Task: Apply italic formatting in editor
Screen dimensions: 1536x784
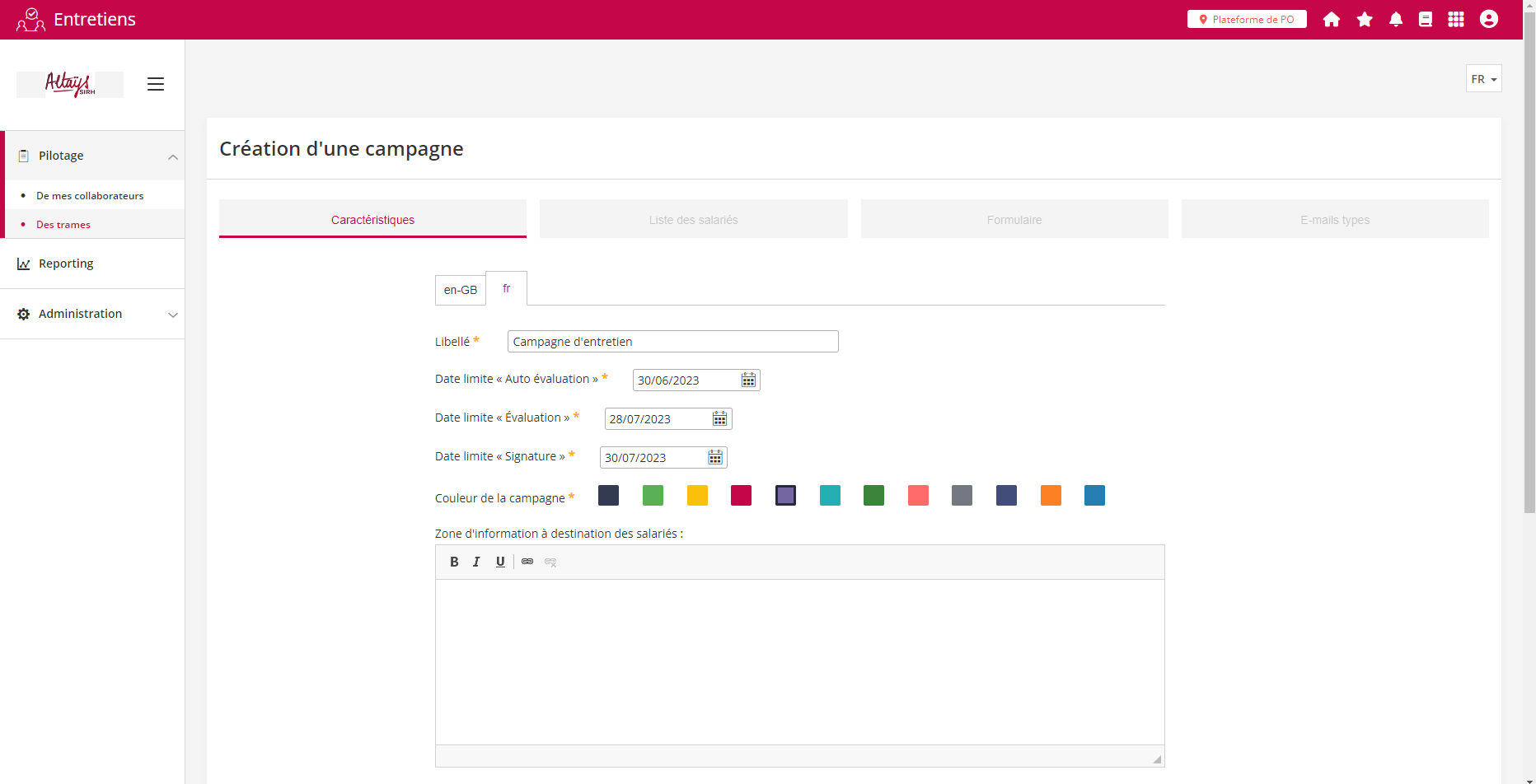Action: (x=476, y=562)
